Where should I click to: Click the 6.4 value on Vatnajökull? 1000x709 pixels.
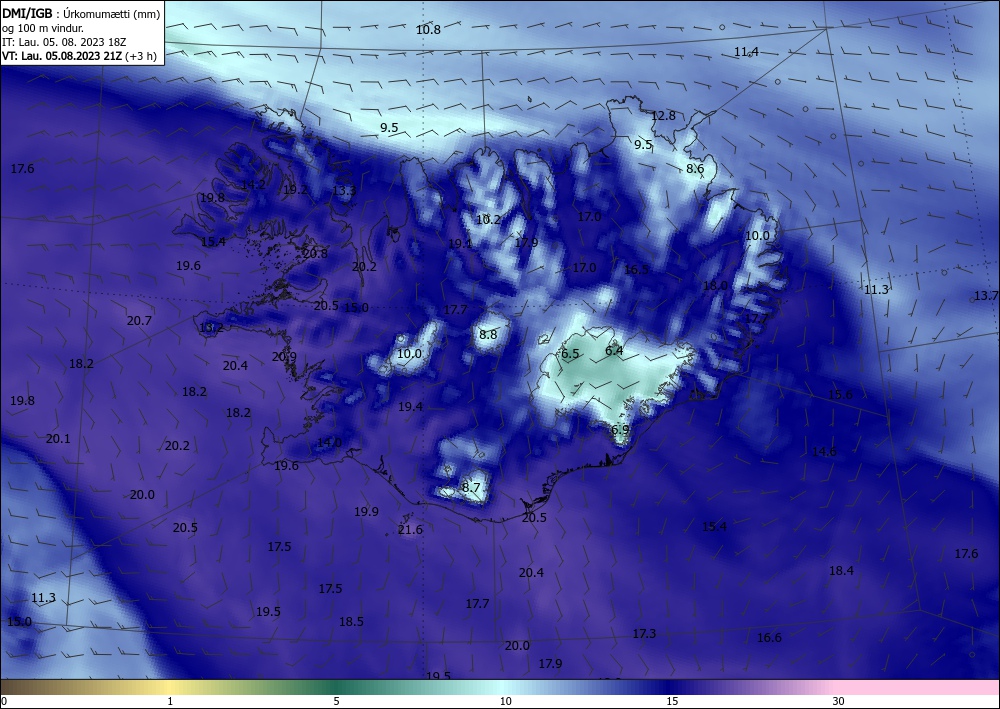click(614, 350)
